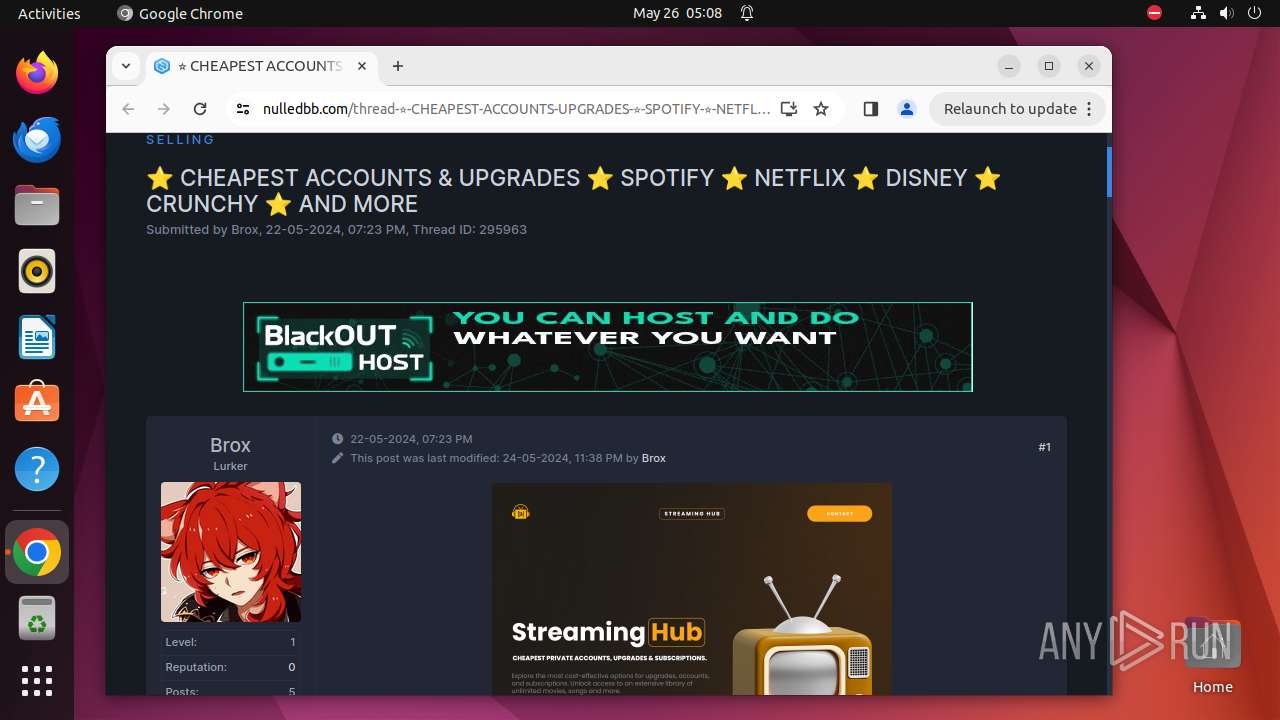
Task: Open the clock showing May 26 05:08
Action: tap(677, 13)
